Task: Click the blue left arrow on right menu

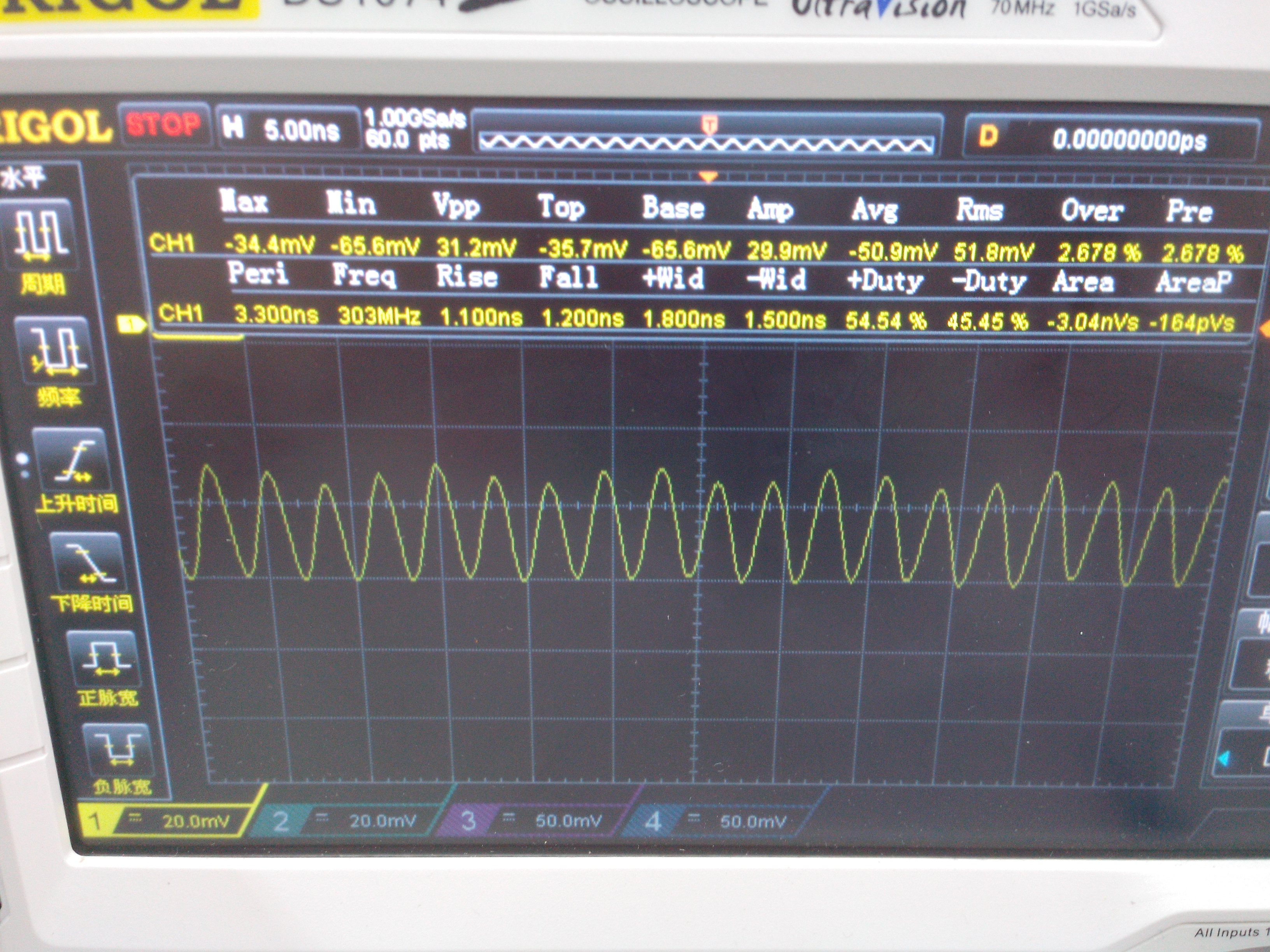Action: click(x=1223, y=759)
